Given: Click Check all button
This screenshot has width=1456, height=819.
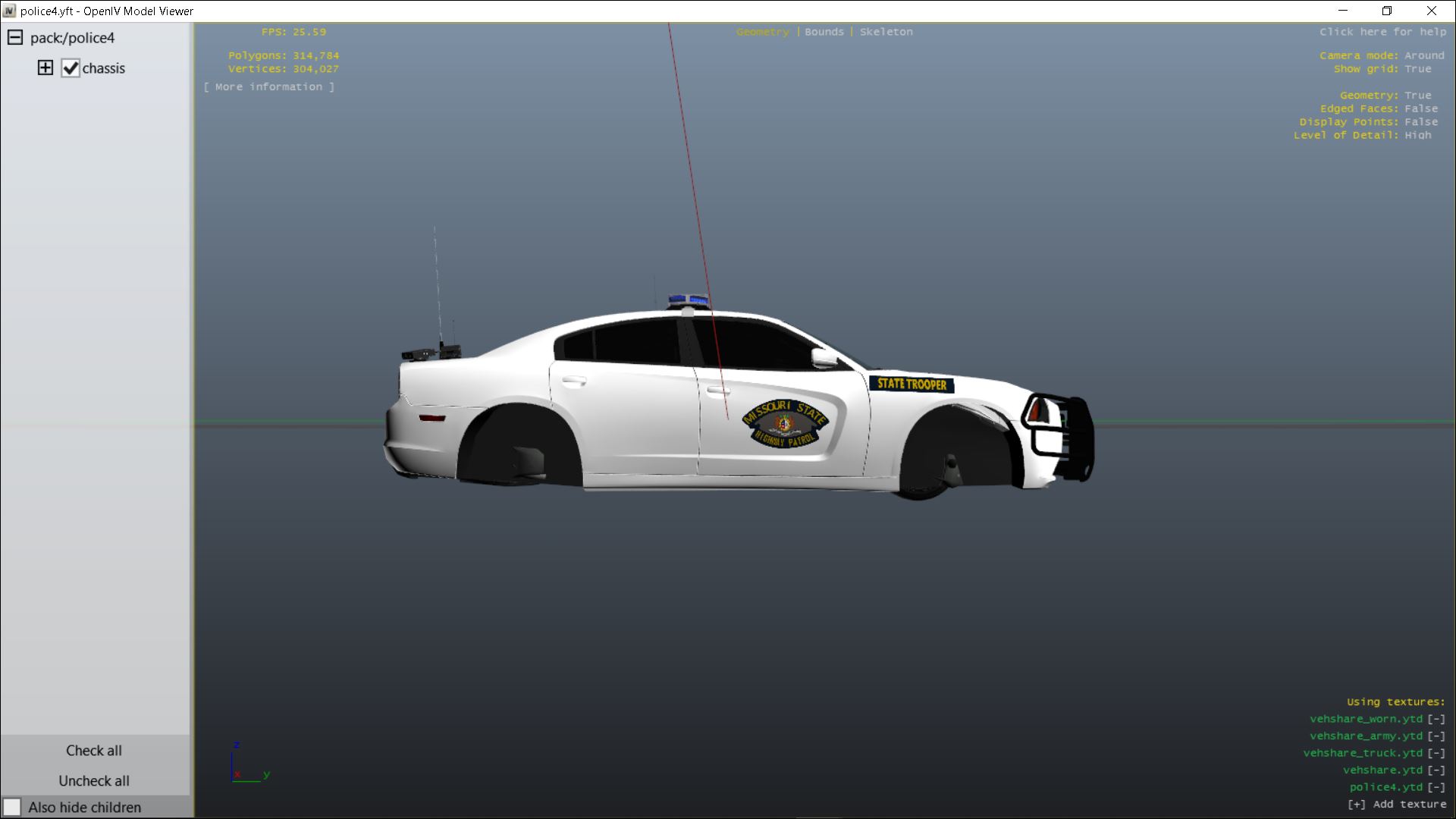Looking at the screenshot, I should tap(94, 751).
